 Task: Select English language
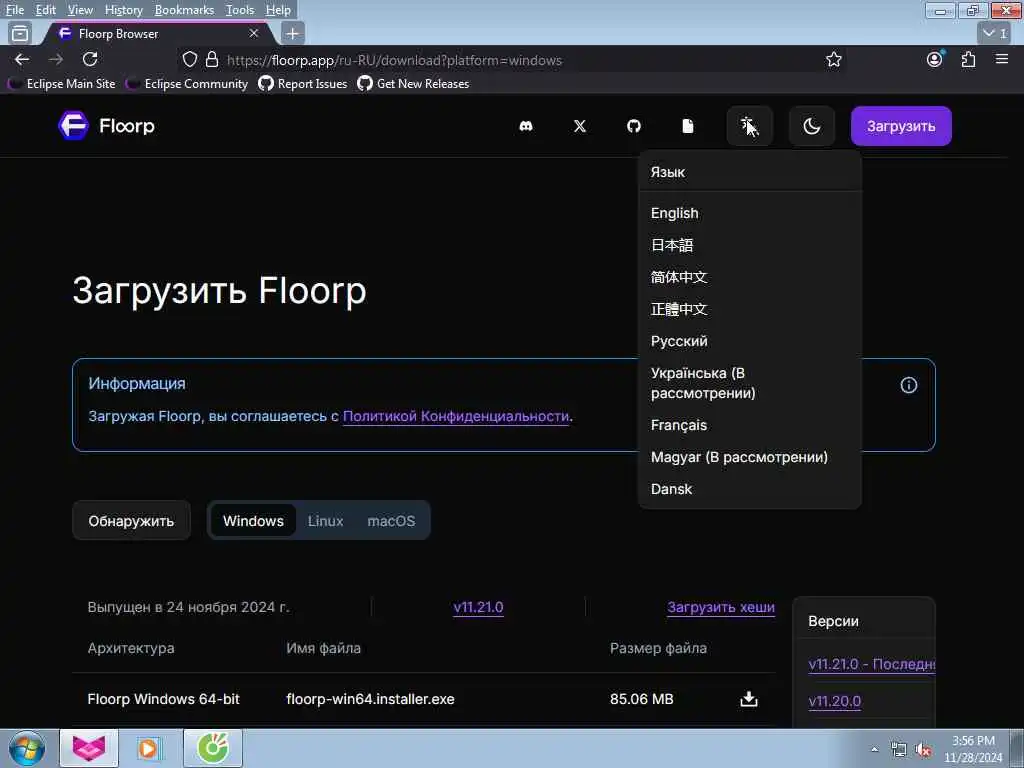[x=675, y=214]
